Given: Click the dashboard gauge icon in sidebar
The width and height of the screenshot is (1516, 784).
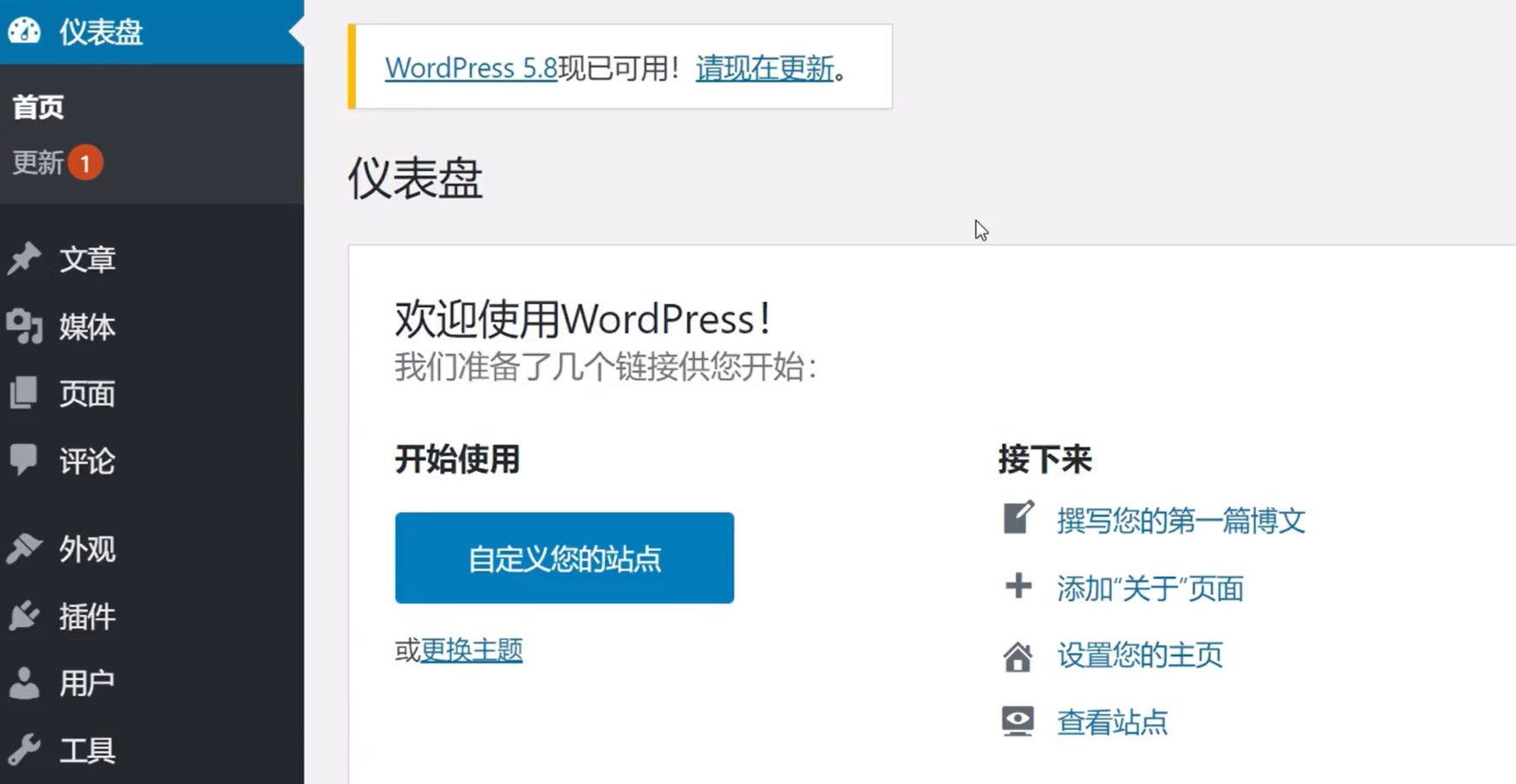Looking at the screenshot, I should (24, 32).
